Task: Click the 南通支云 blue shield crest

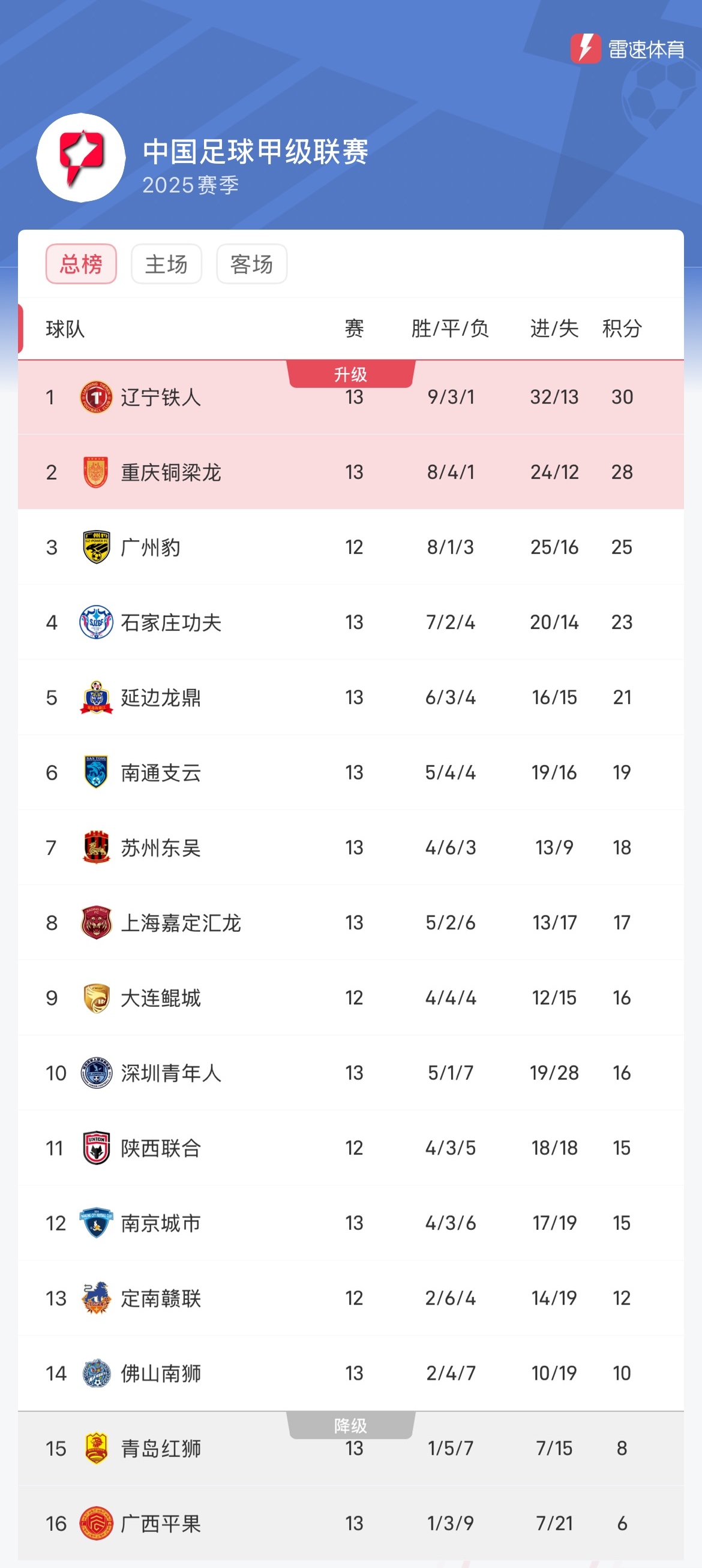Action: [x=96, y=772]
